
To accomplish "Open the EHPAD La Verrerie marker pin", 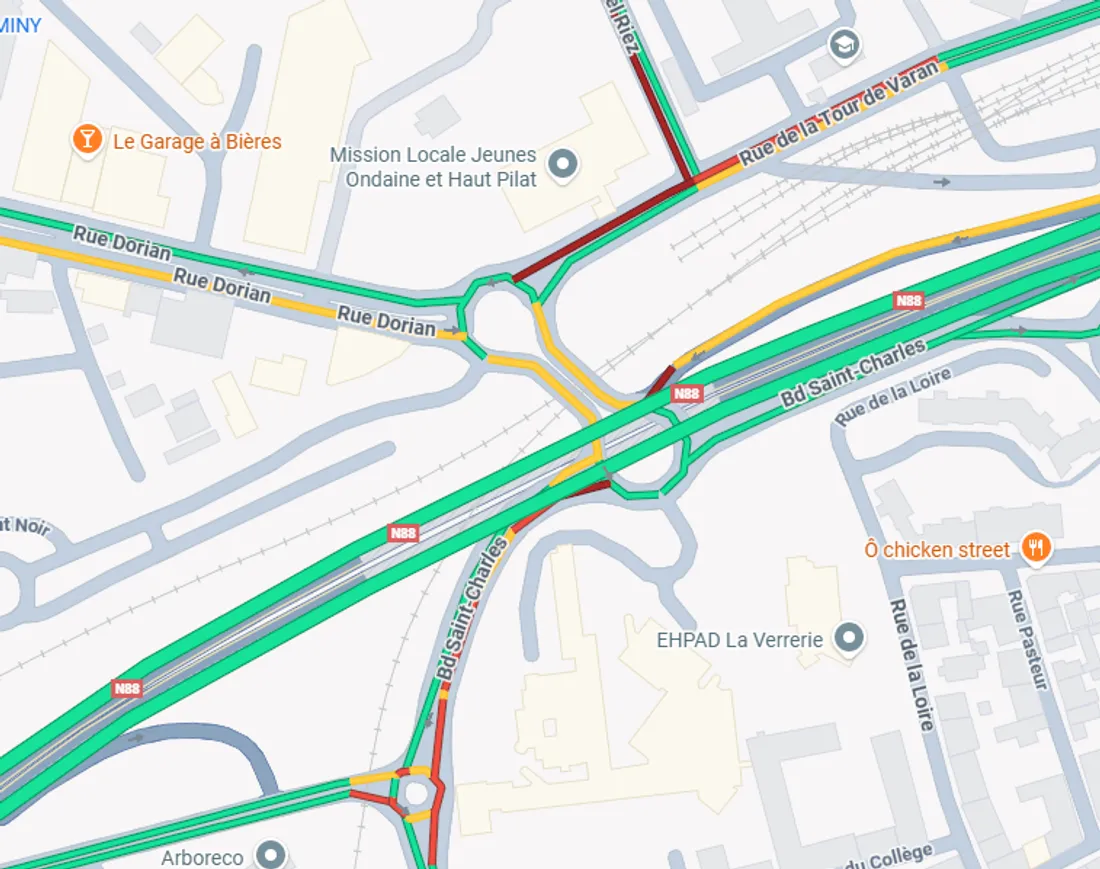I will point(850,638).
